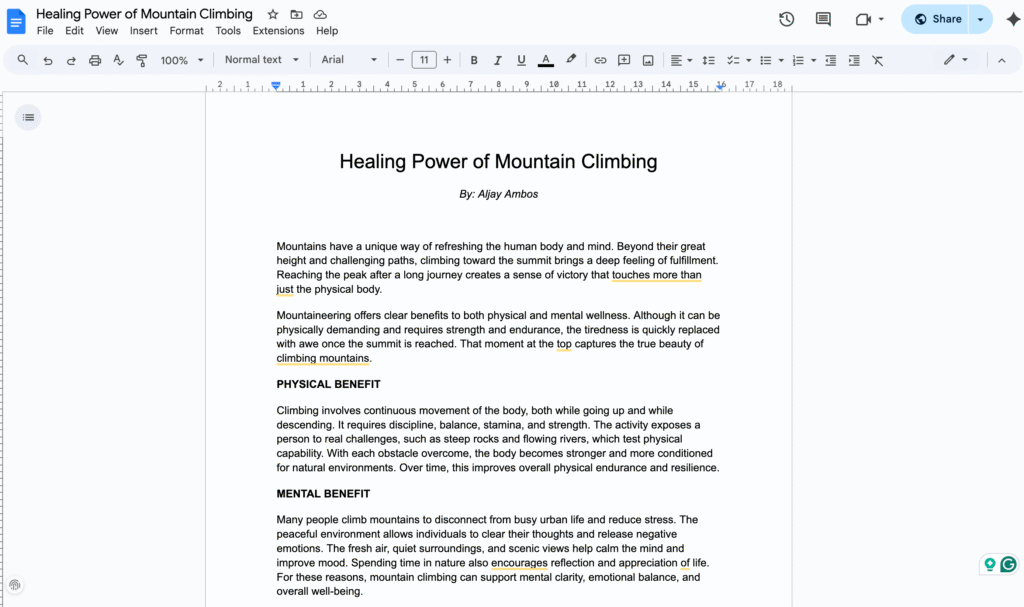Open the Arial font dropdown
The height and width of the screenshot is (607, 1024).
point(349,59)
